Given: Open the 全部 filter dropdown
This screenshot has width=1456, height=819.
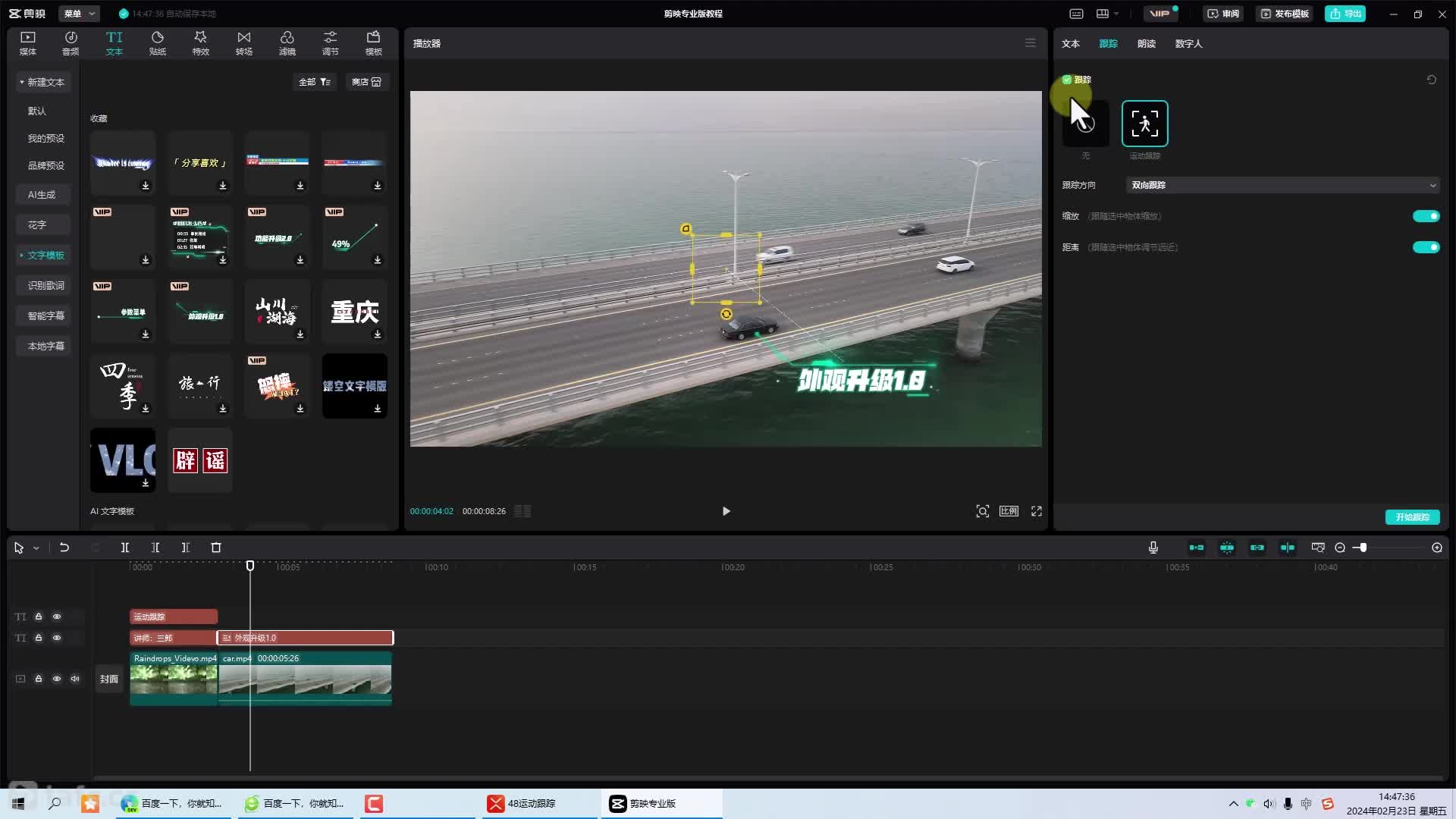Looking at the screenshot, I should (x=314, y=82).
